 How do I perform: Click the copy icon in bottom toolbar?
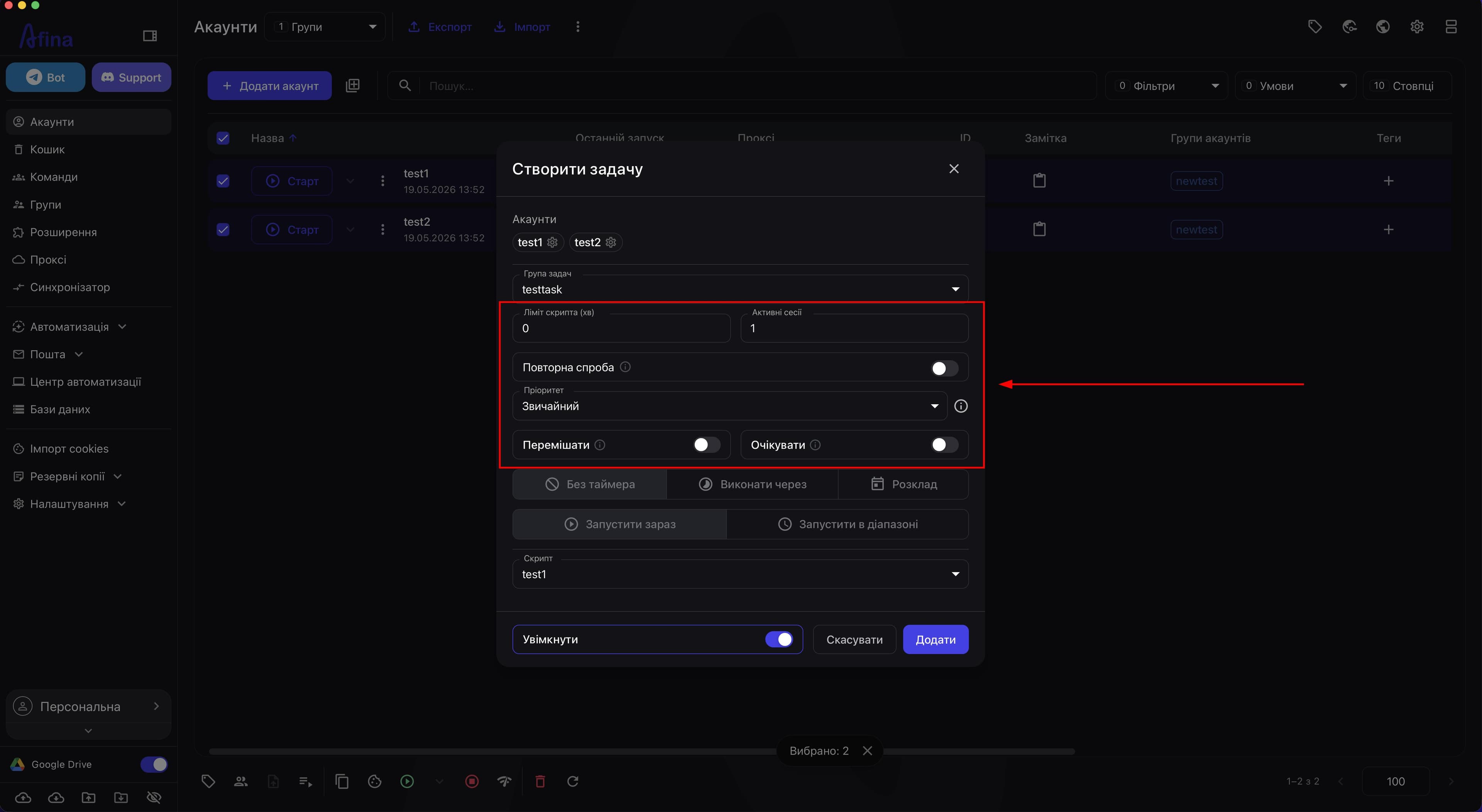(342, 781)
